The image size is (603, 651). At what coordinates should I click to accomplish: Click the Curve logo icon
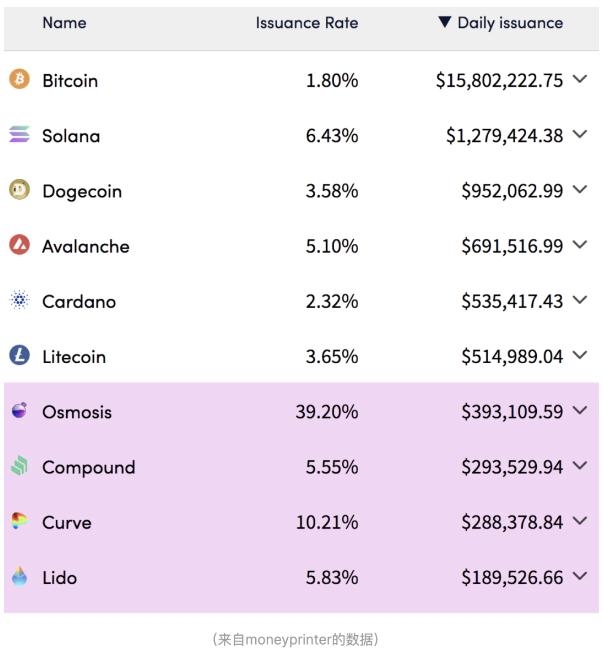(19, 521)
